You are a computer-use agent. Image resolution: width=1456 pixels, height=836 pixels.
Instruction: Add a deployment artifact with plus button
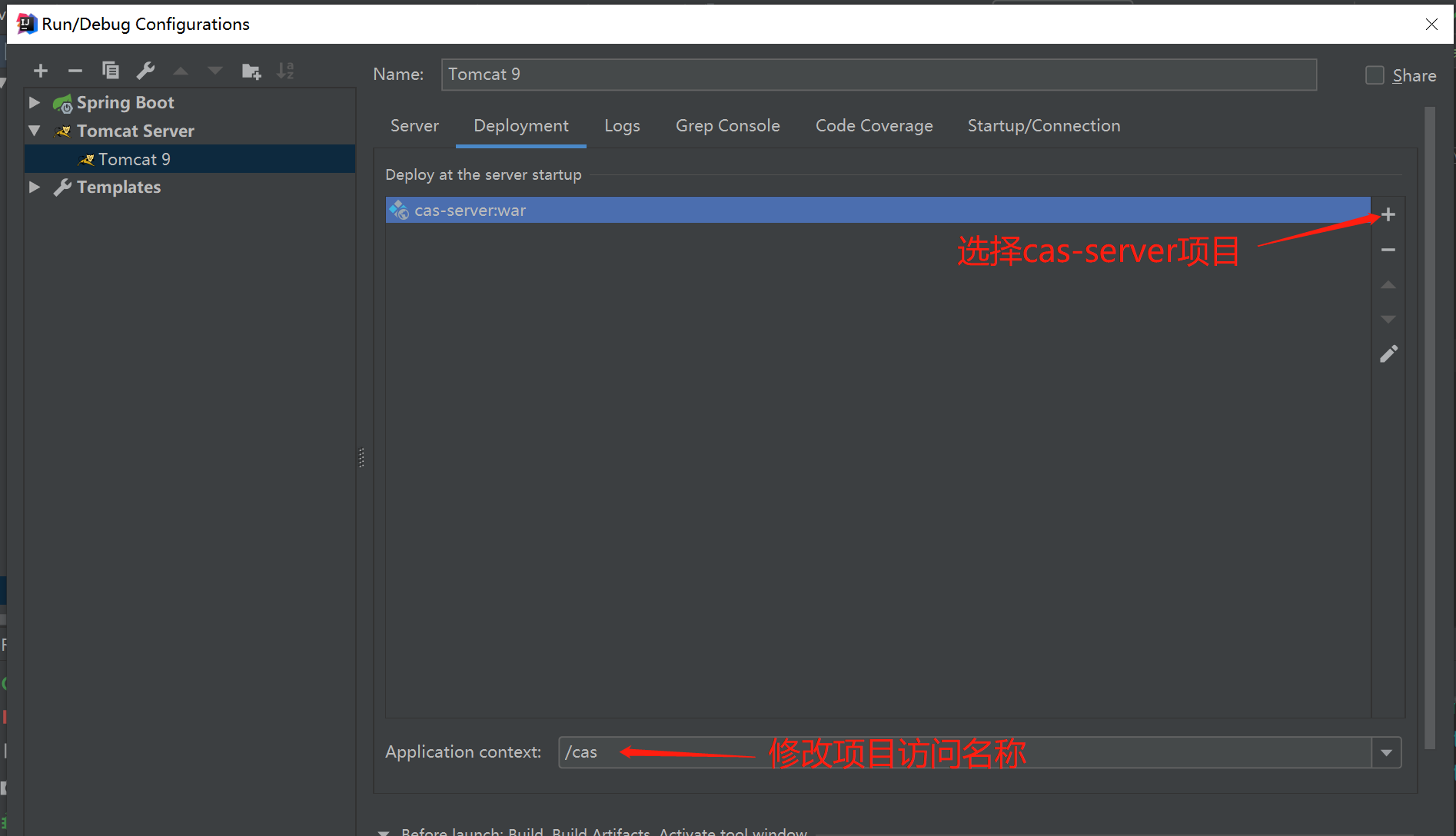tap(1388, 214)
